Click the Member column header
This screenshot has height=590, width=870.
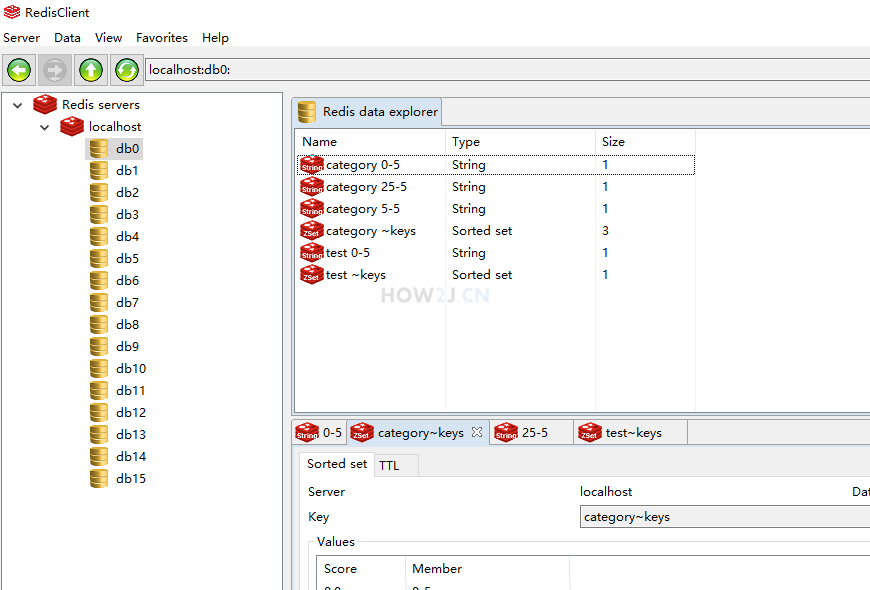pos(487,569)
